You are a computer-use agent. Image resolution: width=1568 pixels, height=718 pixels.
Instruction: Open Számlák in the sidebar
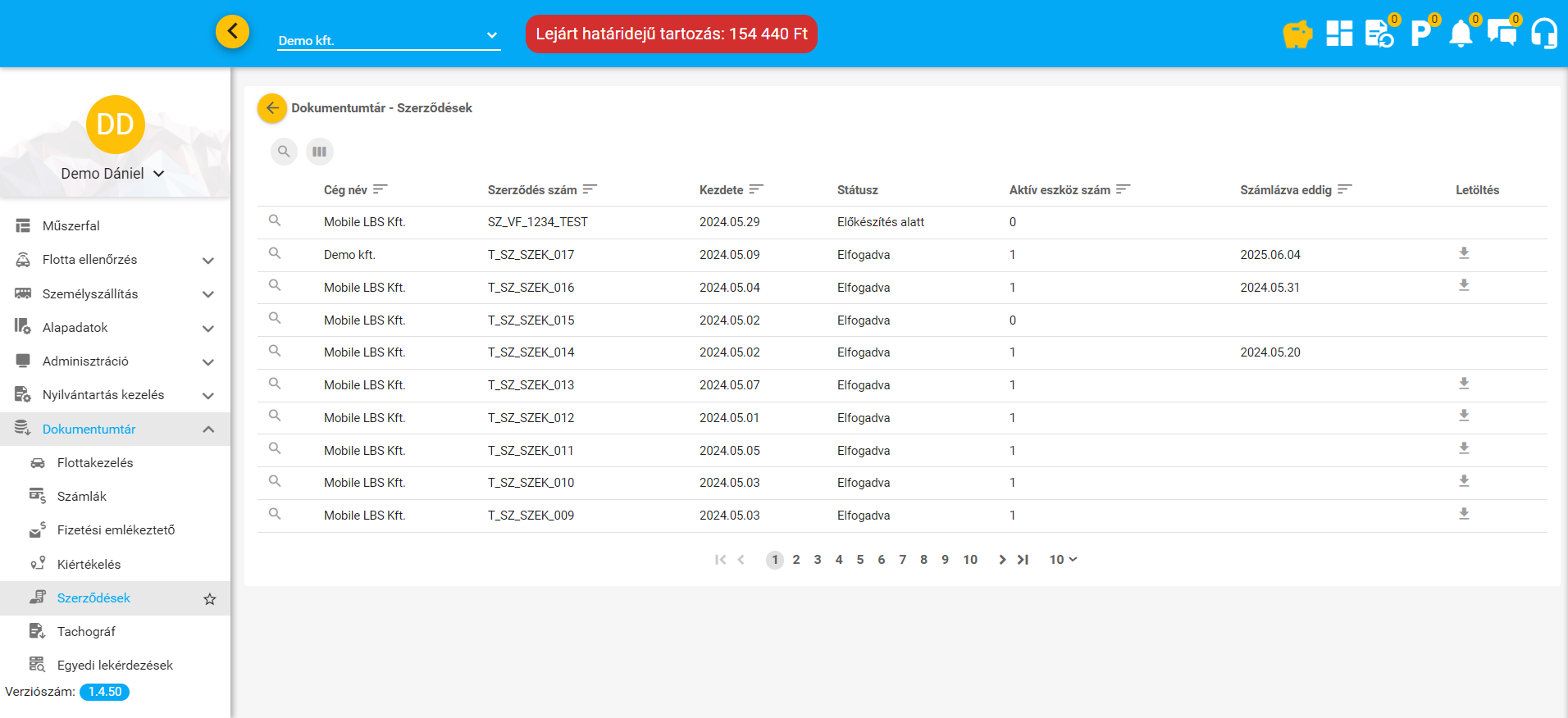(82, 497)
